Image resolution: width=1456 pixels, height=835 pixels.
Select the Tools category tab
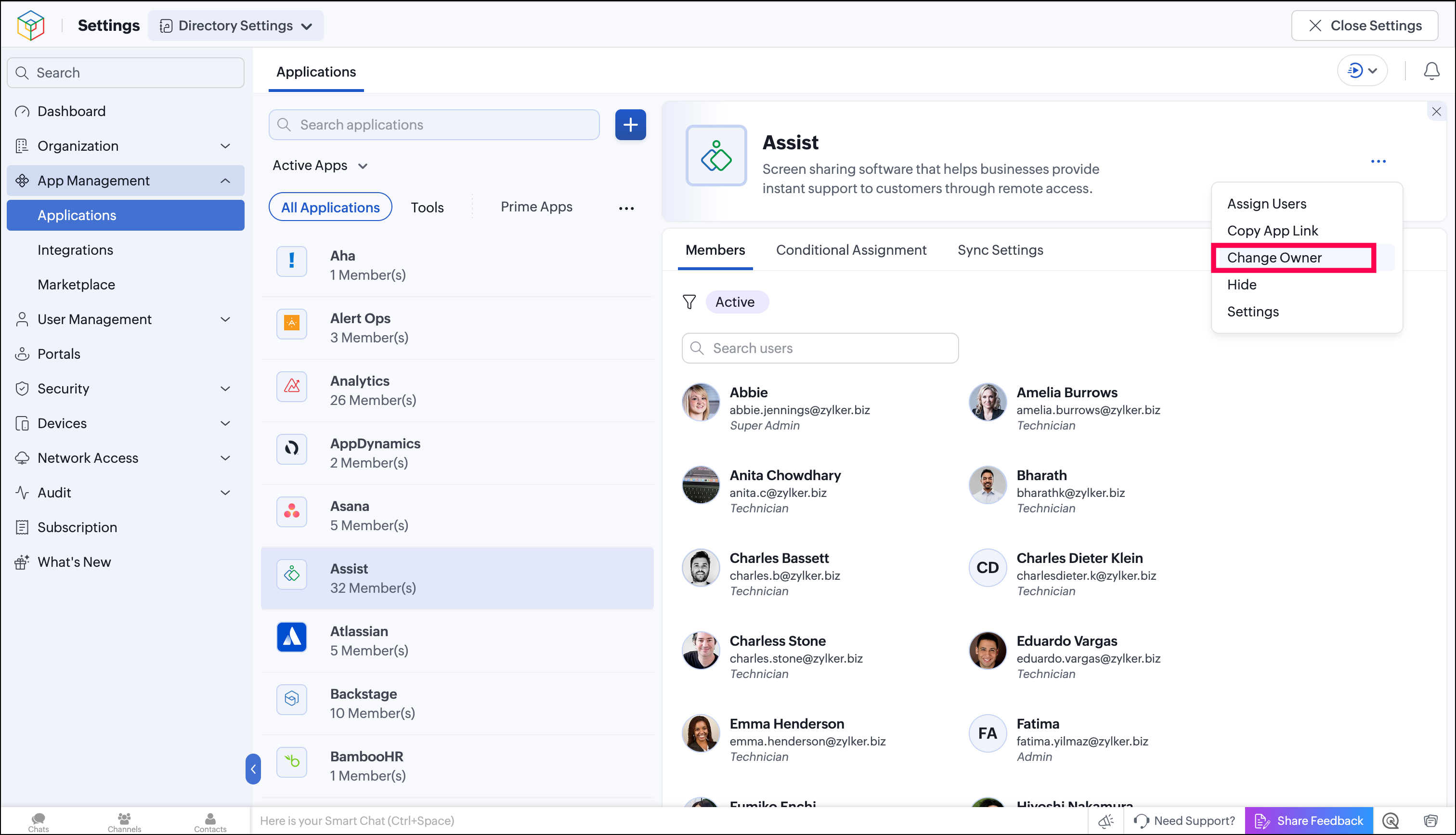[427, 207]
